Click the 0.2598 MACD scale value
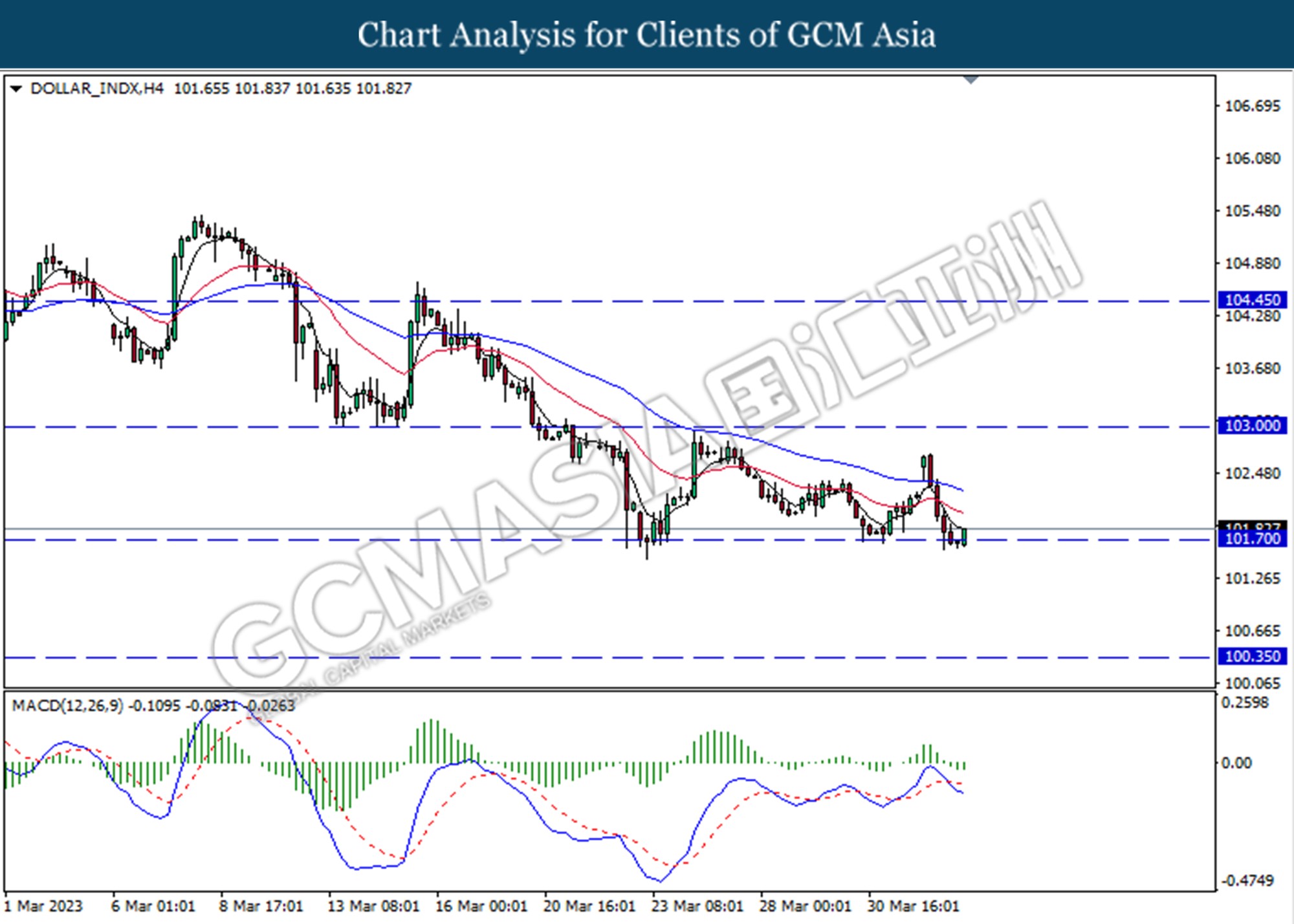The height and width of the screenshot is (924, 1294). click(1245, 703)
